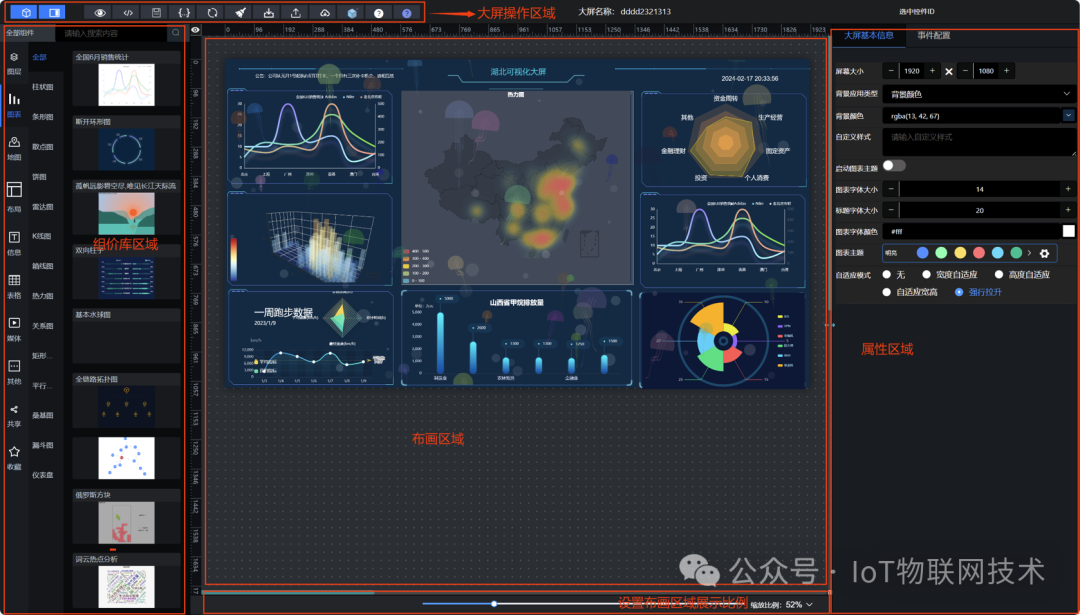This screenshot has width=1080, height=615.
Task: Increase the screen width 1920 value
Action: 933,71
